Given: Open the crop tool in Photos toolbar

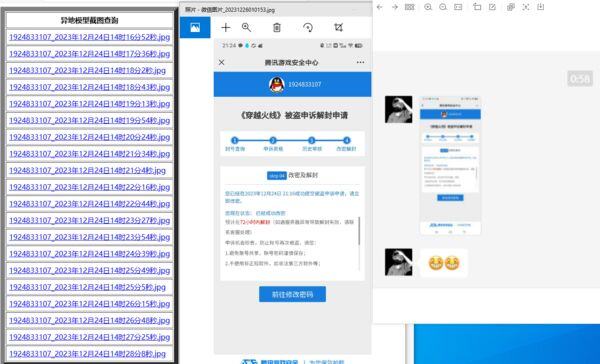Looking at the screenshot, I should [x=339, y=28].
